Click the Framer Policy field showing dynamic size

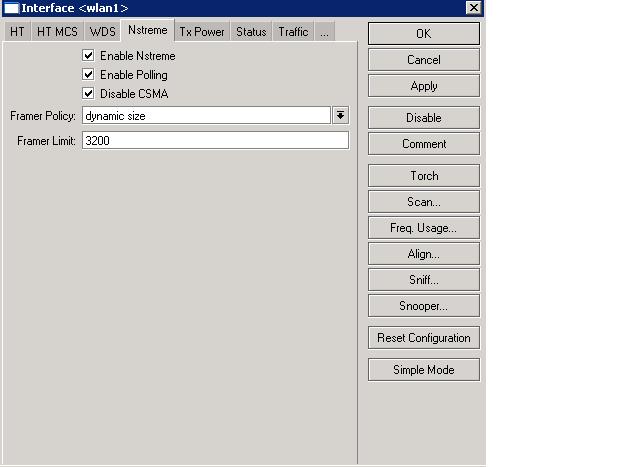tap(206, 116)
